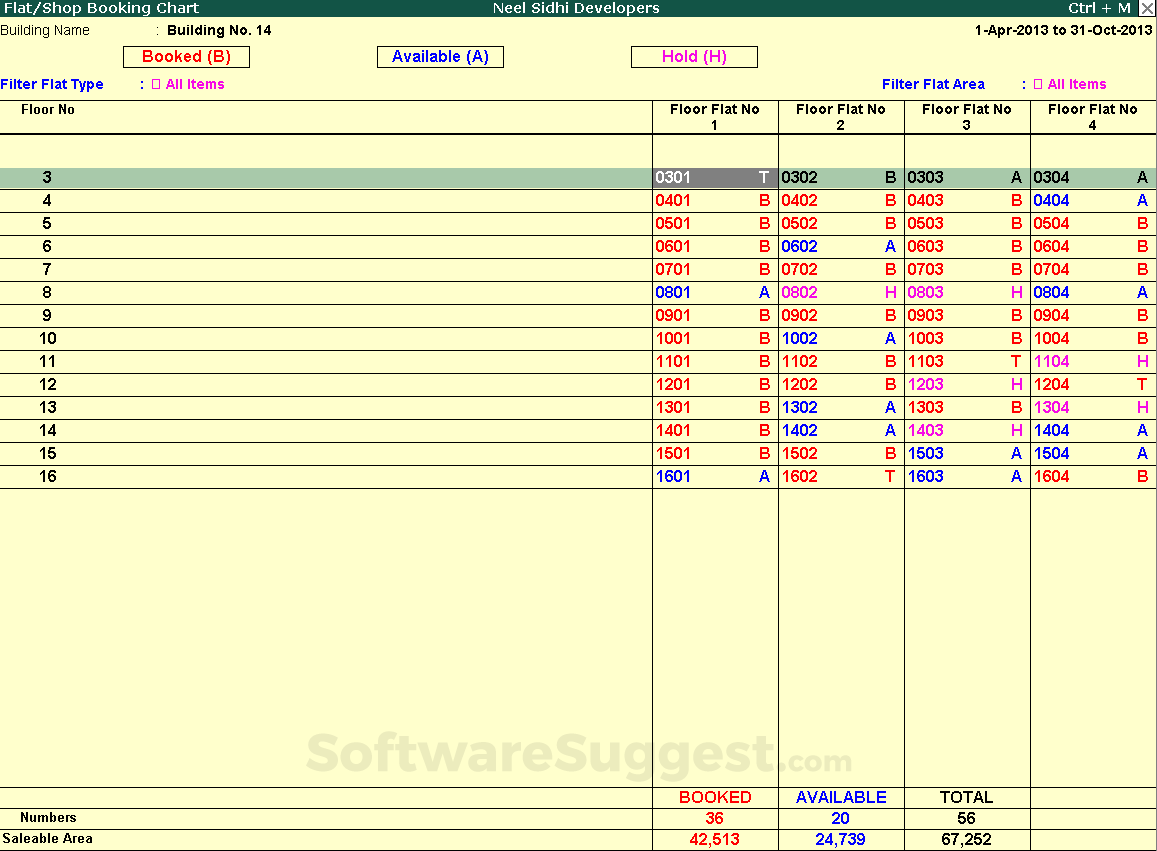Open flat 0802 marked on Hold

[839, 292]
